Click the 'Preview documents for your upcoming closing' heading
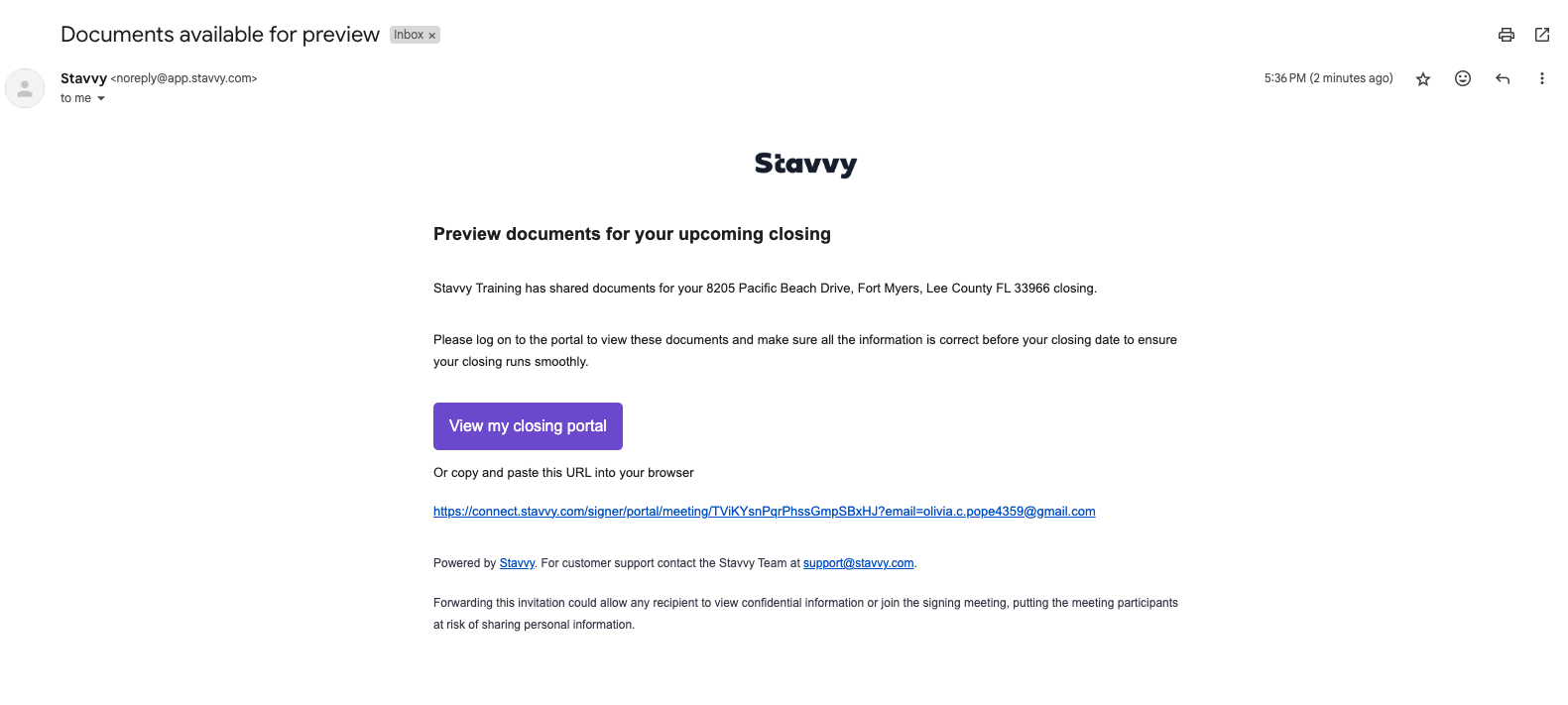Viewport: 1568px width, 705px height. coord(632,234)
